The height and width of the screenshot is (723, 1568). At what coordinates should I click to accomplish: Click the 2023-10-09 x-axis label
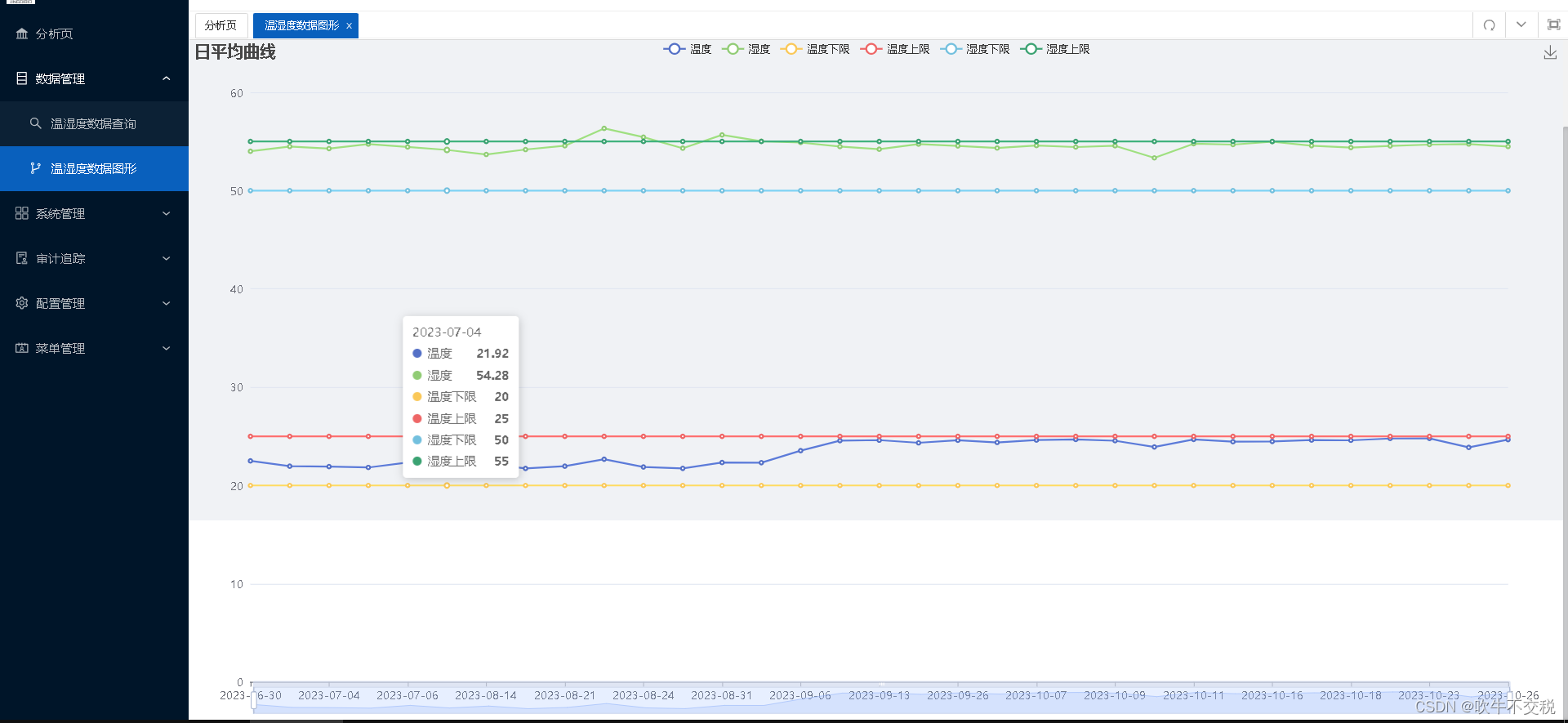1115,695
